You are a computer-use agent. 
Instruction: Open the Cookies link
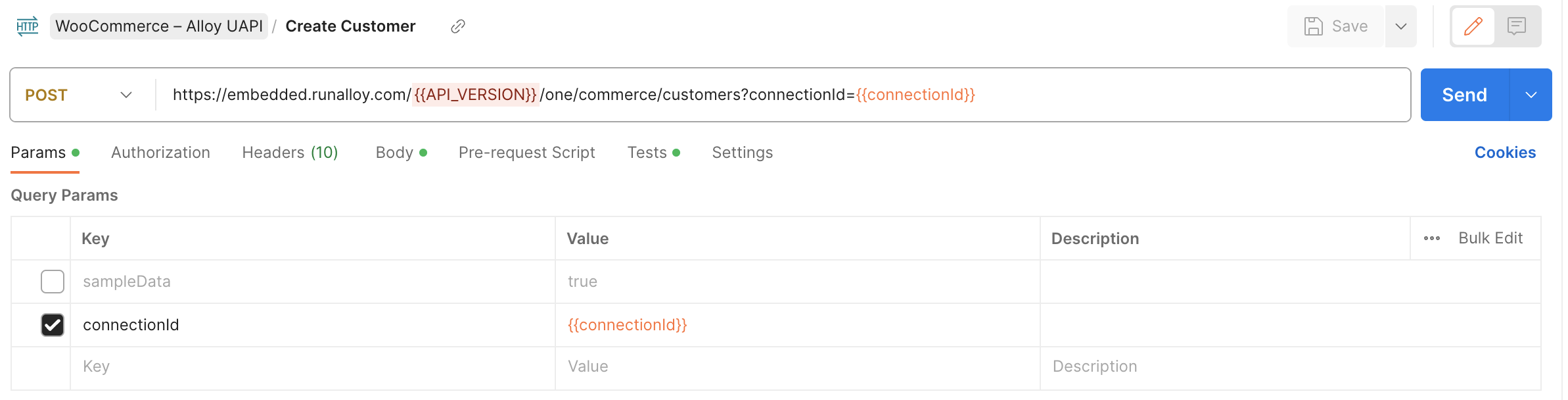(x=1505, y=153)
